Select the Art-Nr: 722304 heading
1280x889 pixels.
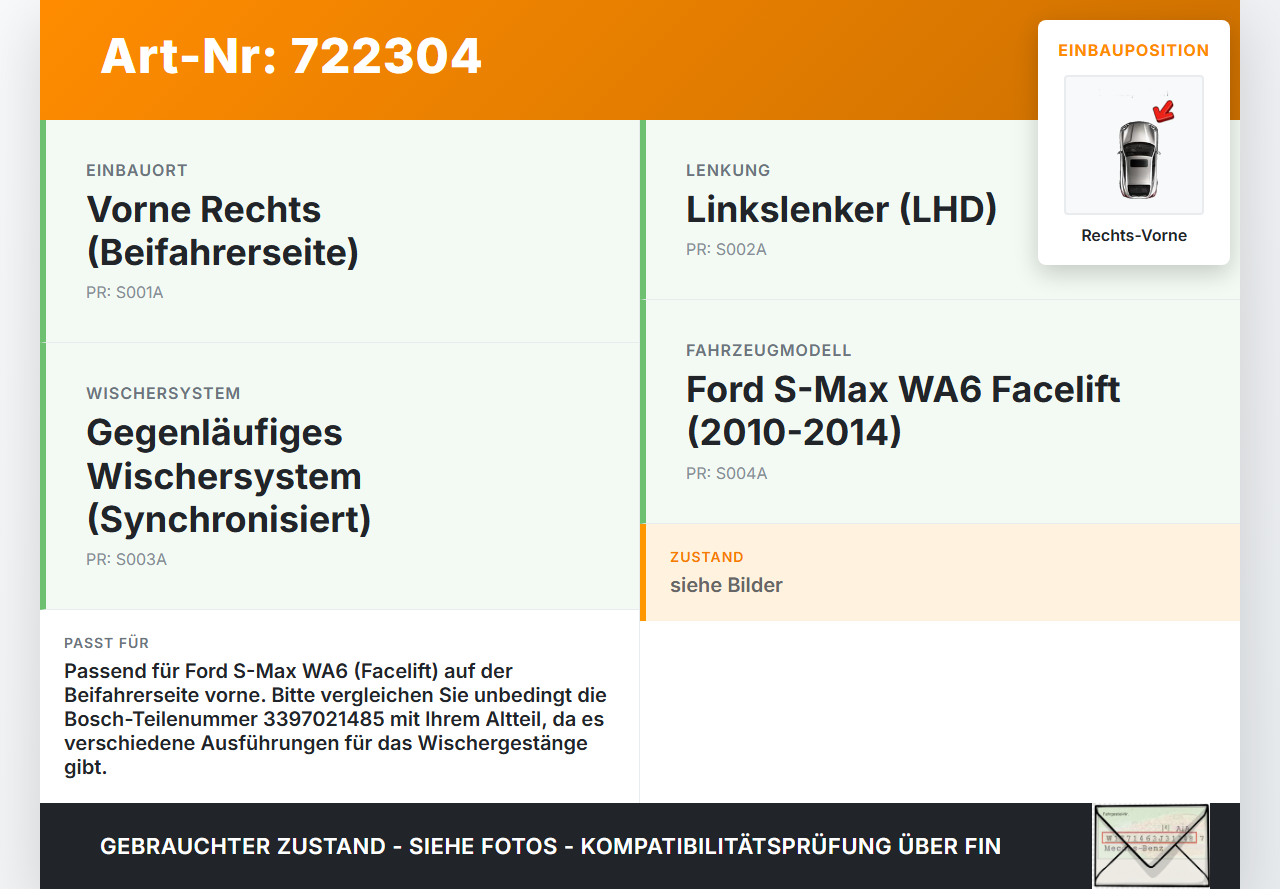click(x=291, y=56)
